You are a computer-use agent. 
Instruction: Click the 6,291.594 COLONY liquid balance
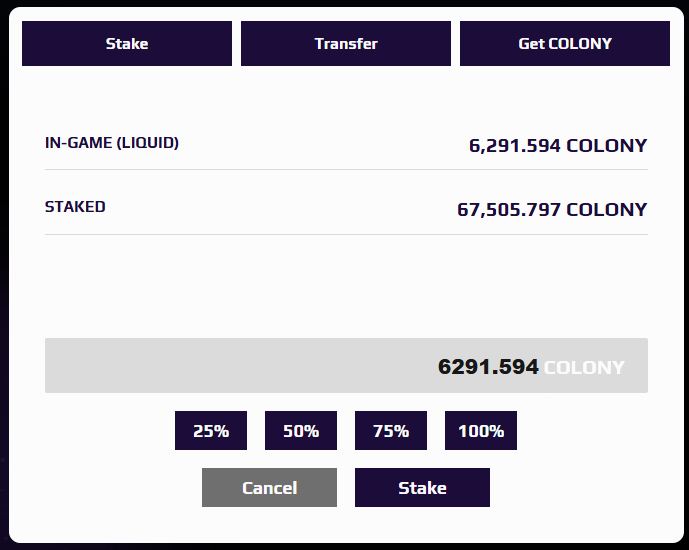point(558,145)
